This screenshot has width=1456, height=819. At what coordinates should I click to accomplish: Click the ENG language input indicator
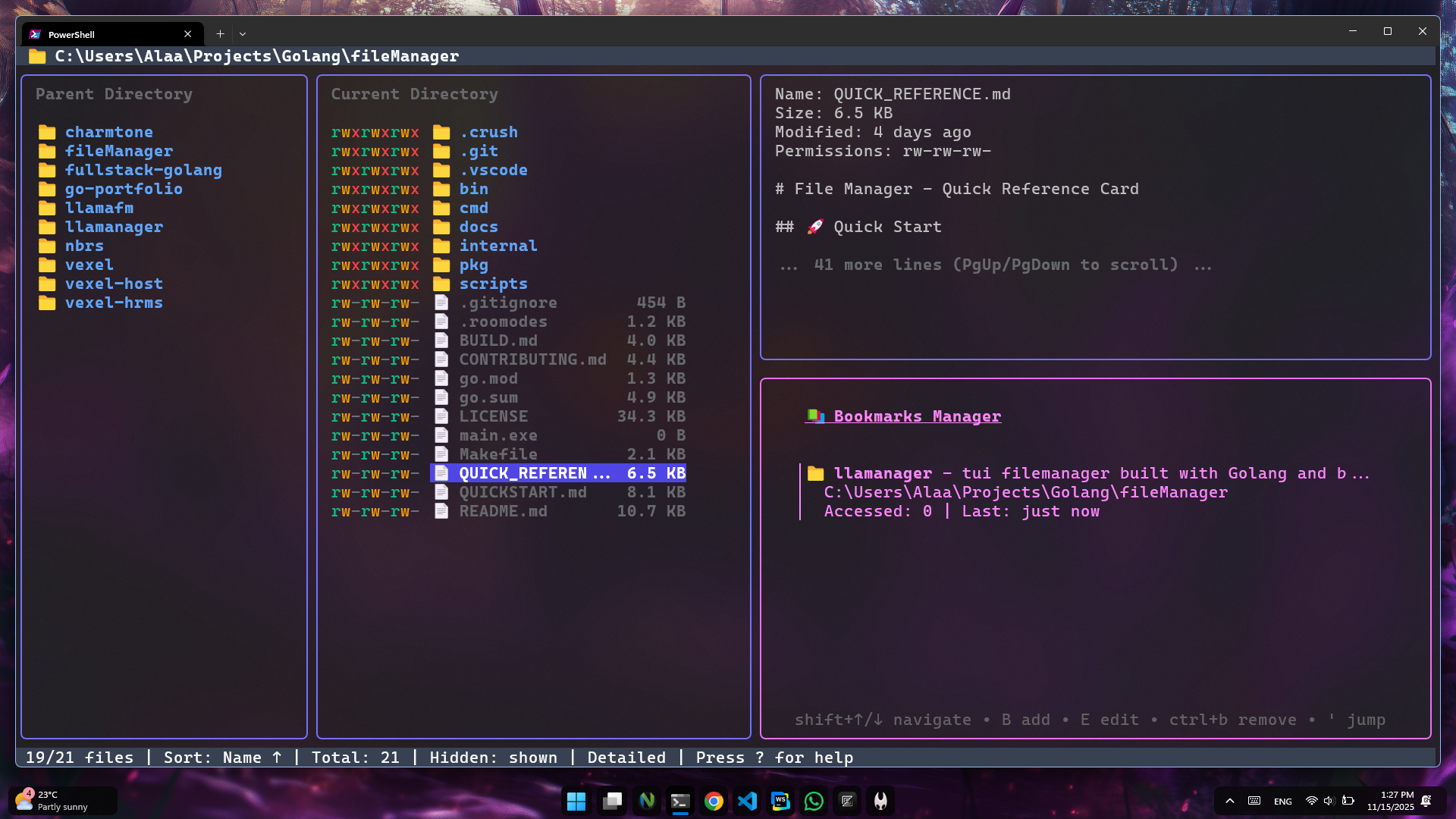1283,802
